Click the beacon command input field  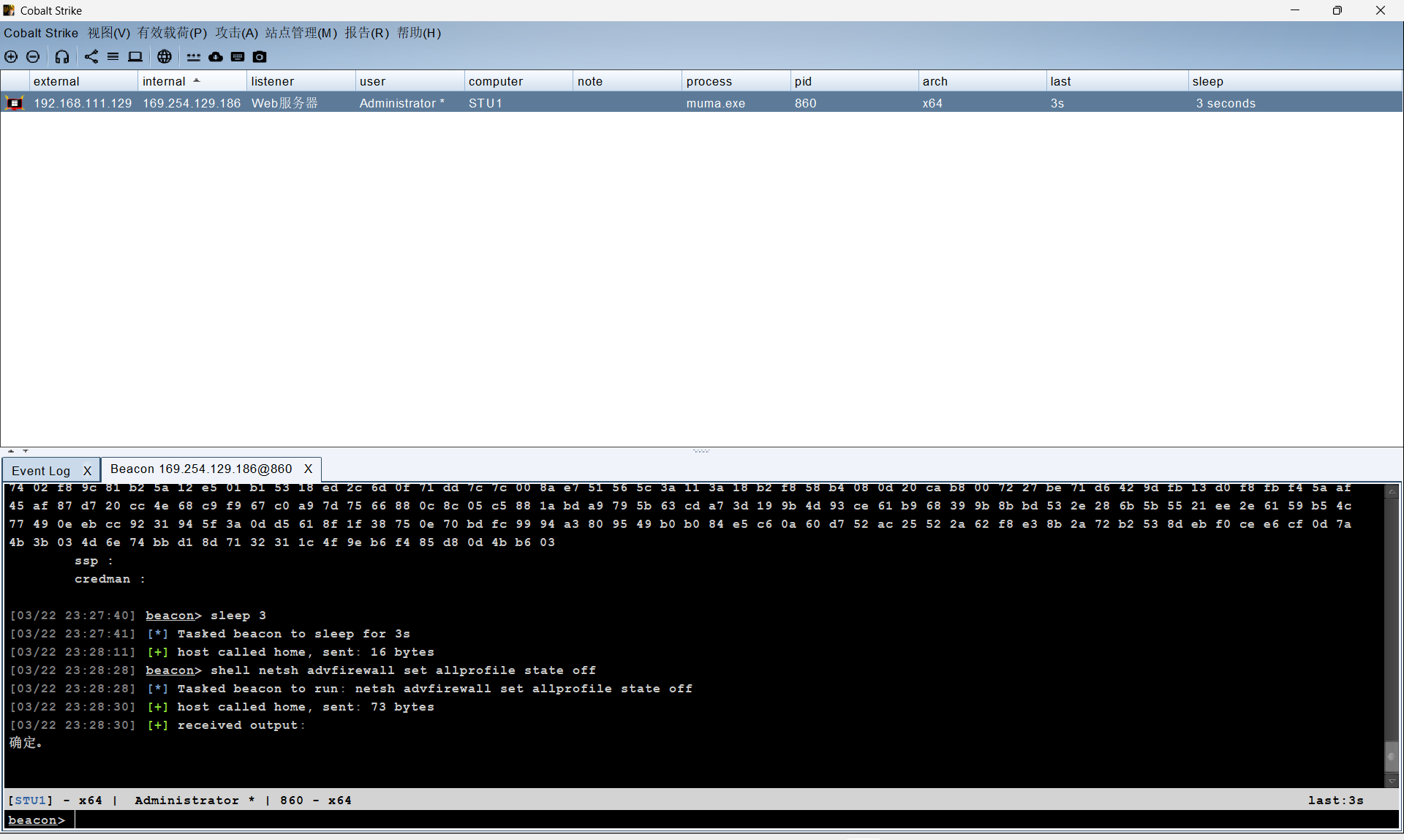737,820
